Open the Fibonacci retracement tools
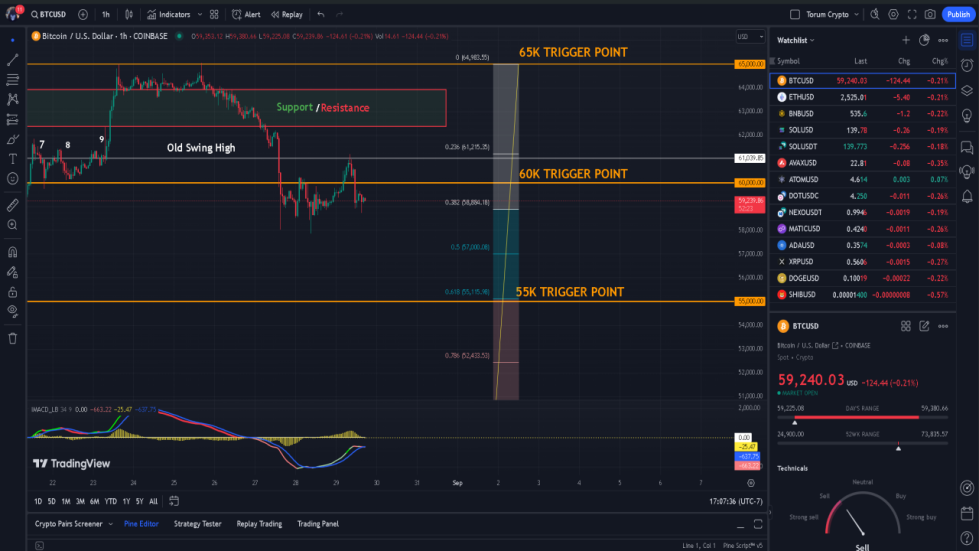The width and height of the screenshot is (979, 551). 12,80
